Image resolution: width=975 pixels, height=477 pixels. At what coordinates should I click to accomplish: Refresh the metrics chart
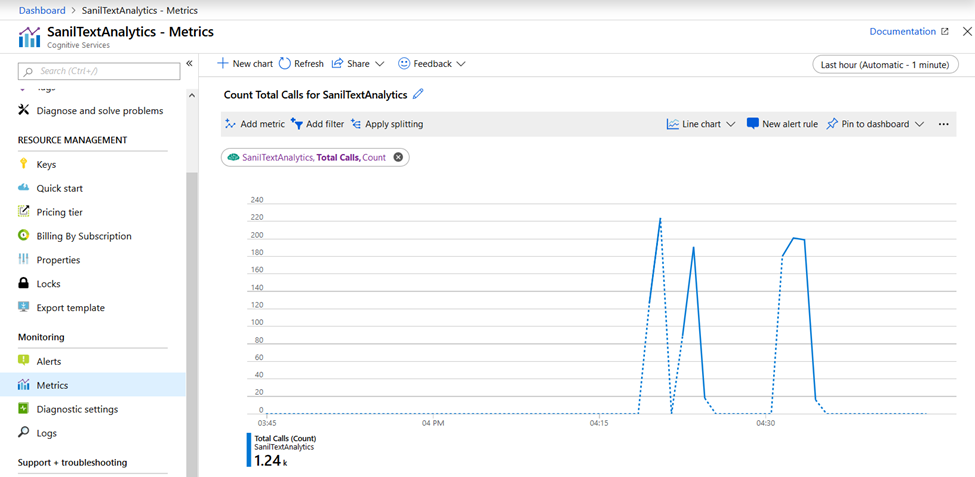point(302,63)
